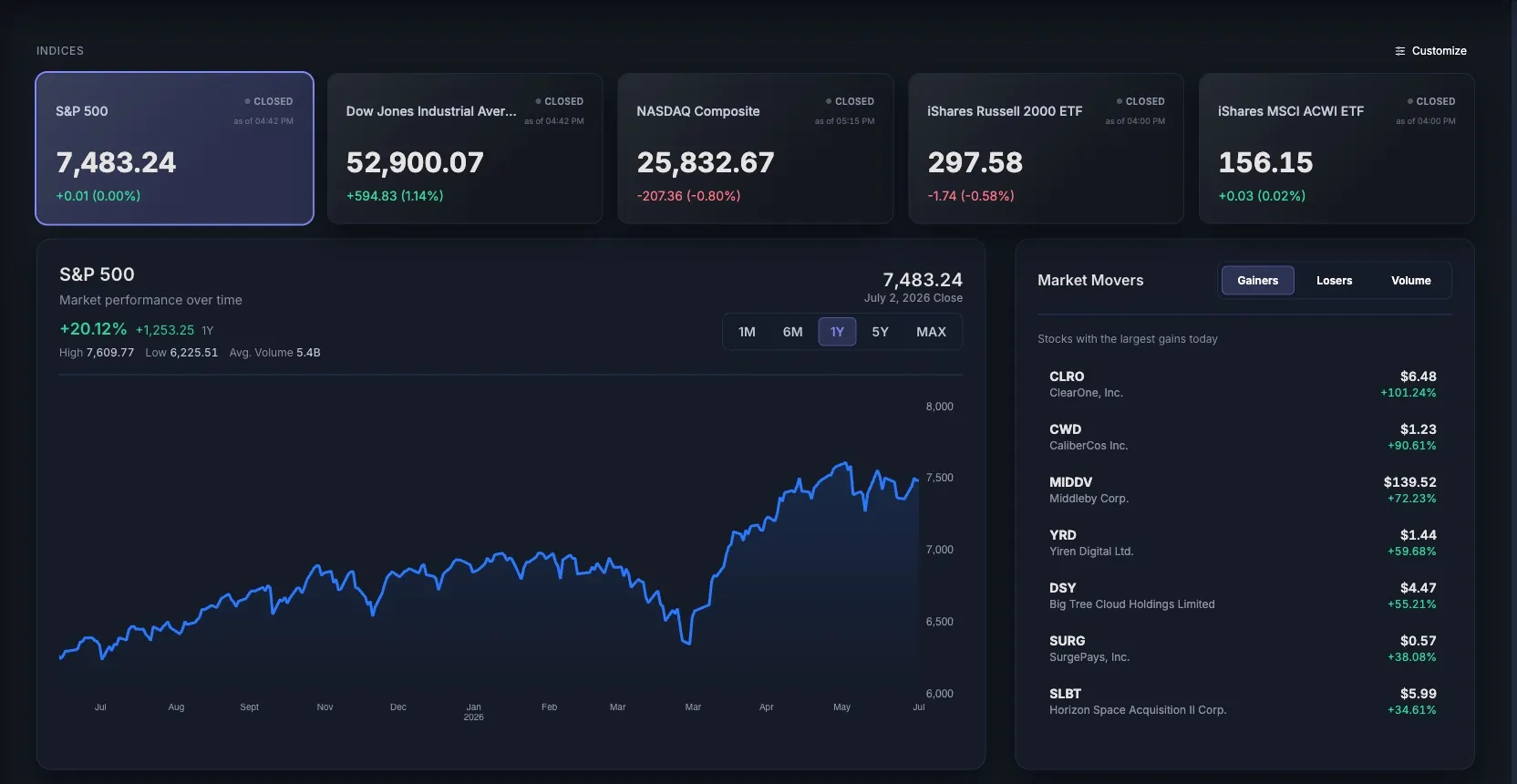The image size is (1517, 784).
Task: Click the Customize sliders icon
Action: coord(1400,51)
